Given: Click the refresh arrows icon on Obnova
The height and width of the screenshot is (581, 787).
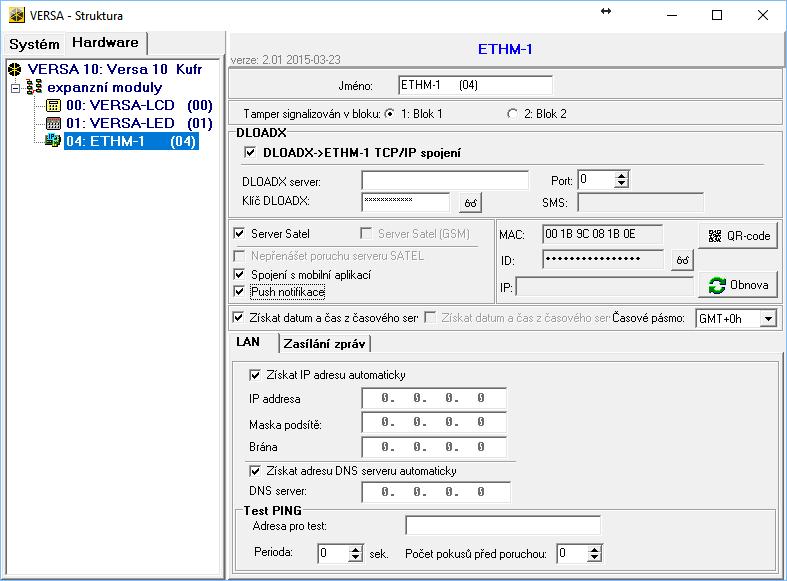Looking at the screenshot, I should (x=717, y=285).
